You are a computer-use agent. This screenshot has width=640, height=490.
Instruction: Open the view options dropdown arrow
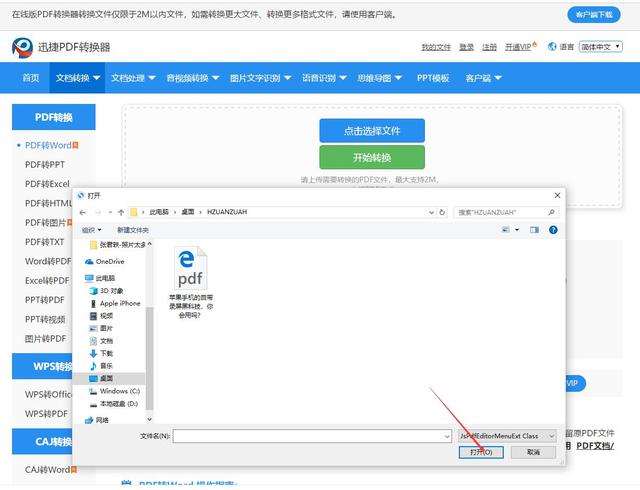point(517,230)
